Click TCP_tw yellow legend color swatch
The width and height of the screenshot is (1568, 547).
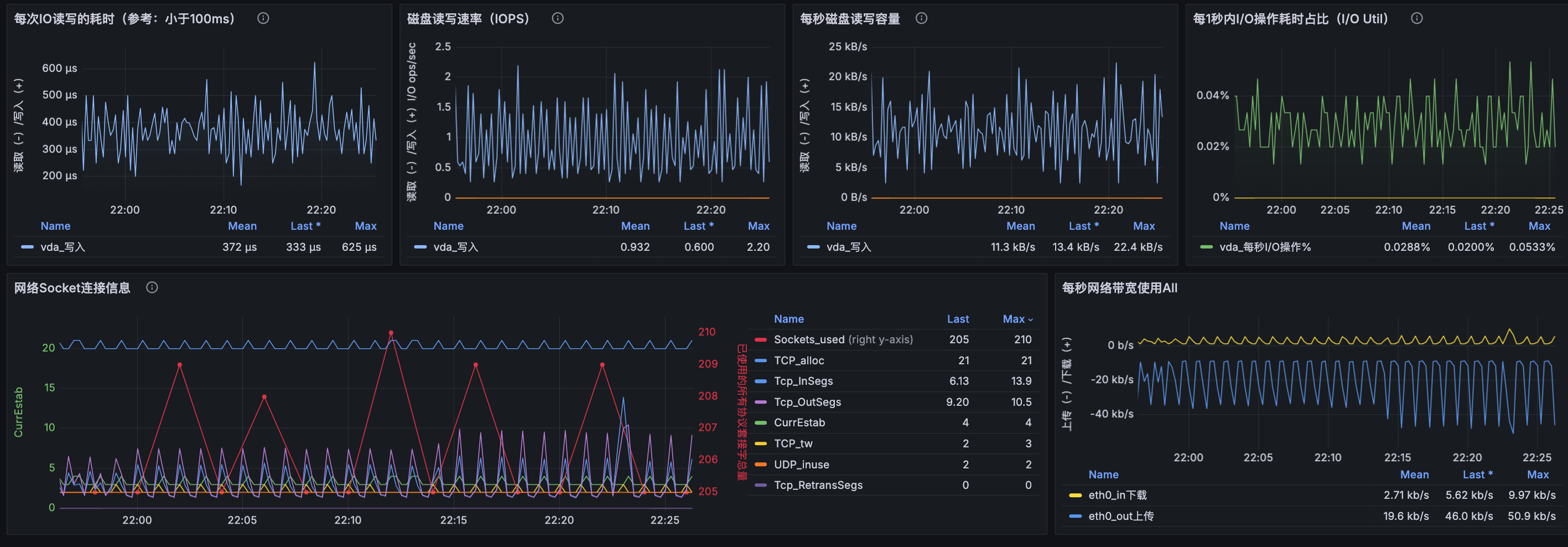click(x=760, y=444)
